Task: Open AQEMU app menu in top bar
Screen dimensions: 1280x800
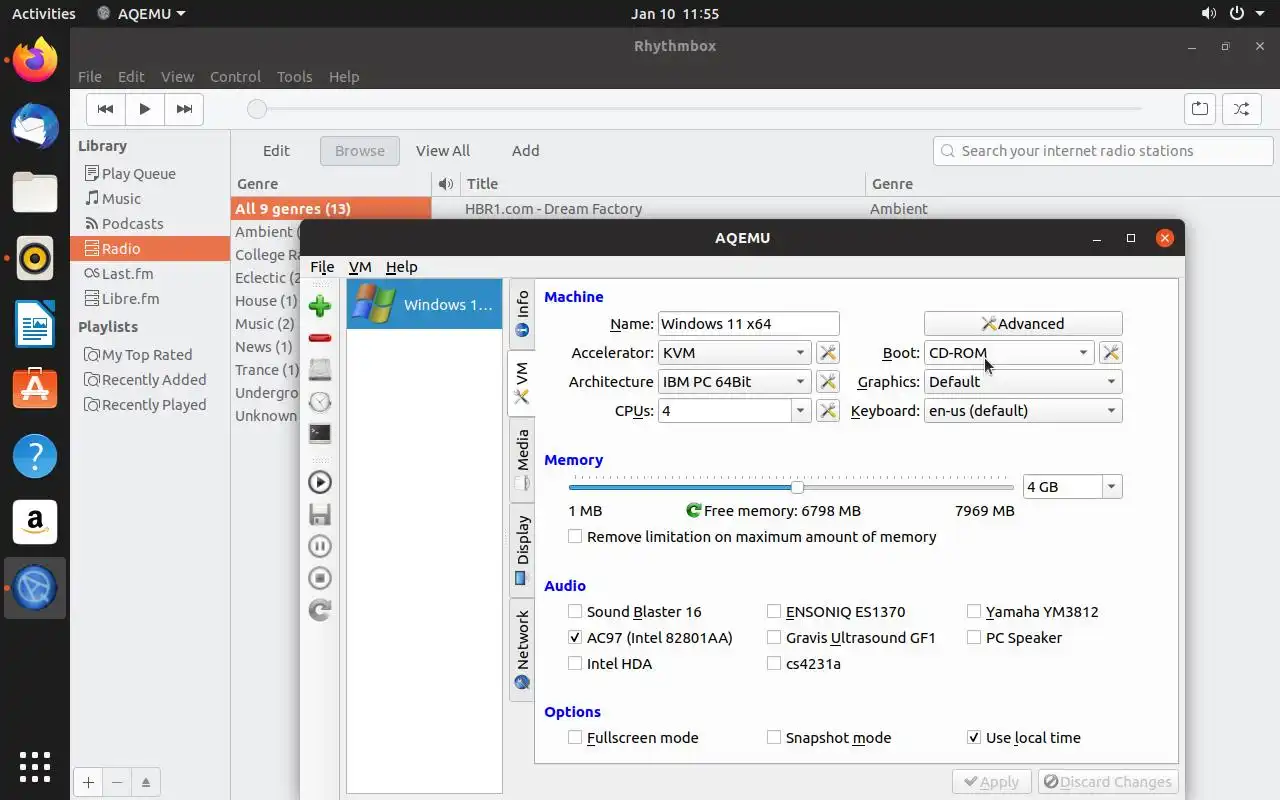Action: (x=142, y=14)
